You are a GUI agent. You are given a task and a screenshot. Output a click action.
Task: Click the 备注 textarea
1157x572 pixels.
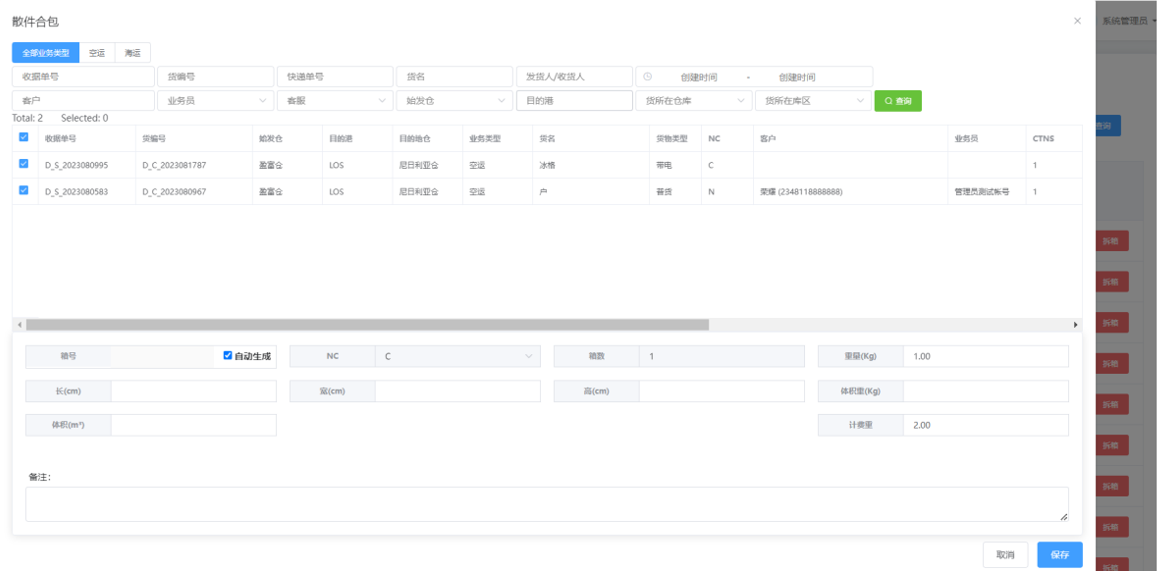tap(547, 504)
